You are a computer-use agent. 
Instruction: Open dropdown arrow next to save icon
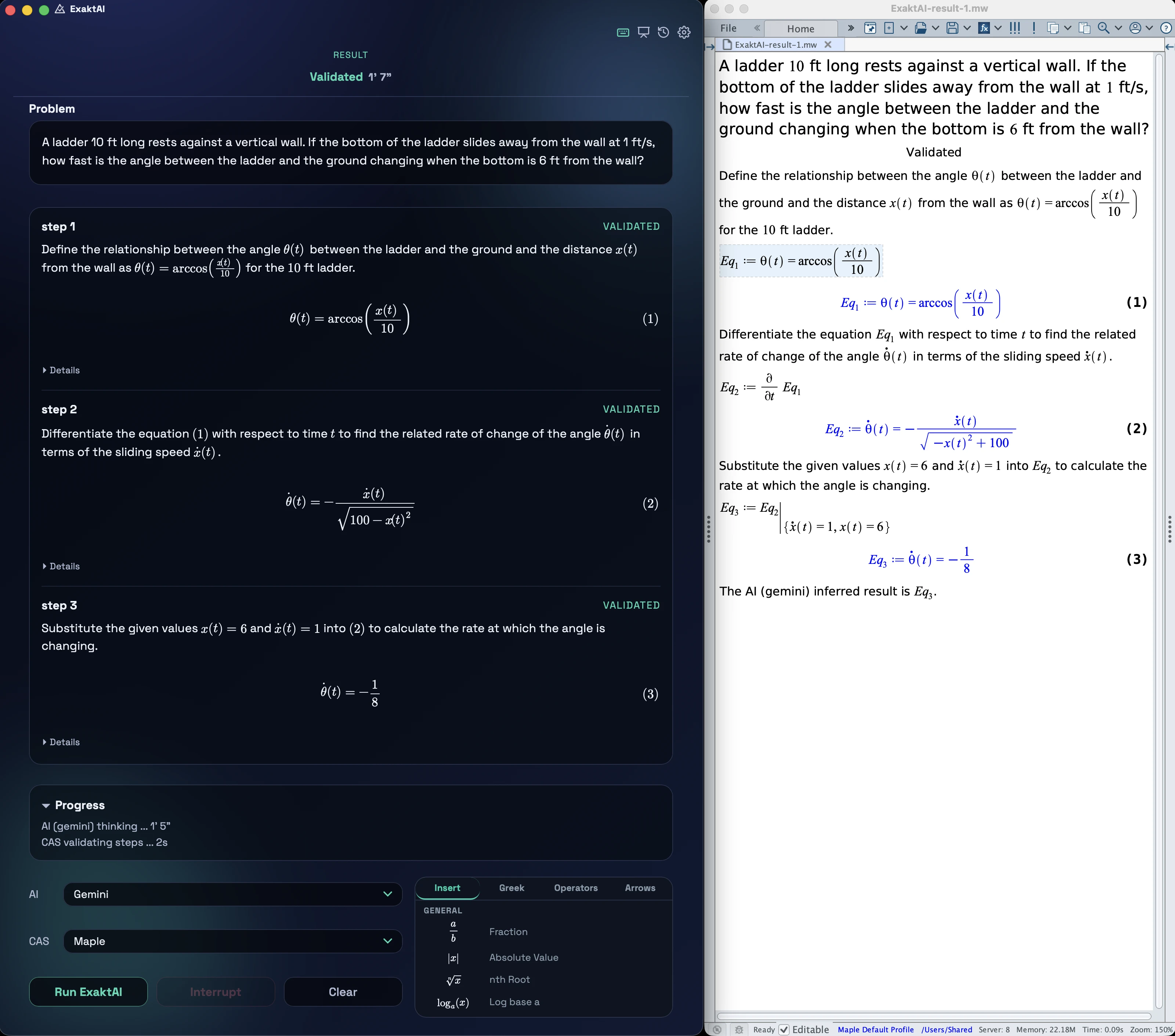tap(967, 28)
